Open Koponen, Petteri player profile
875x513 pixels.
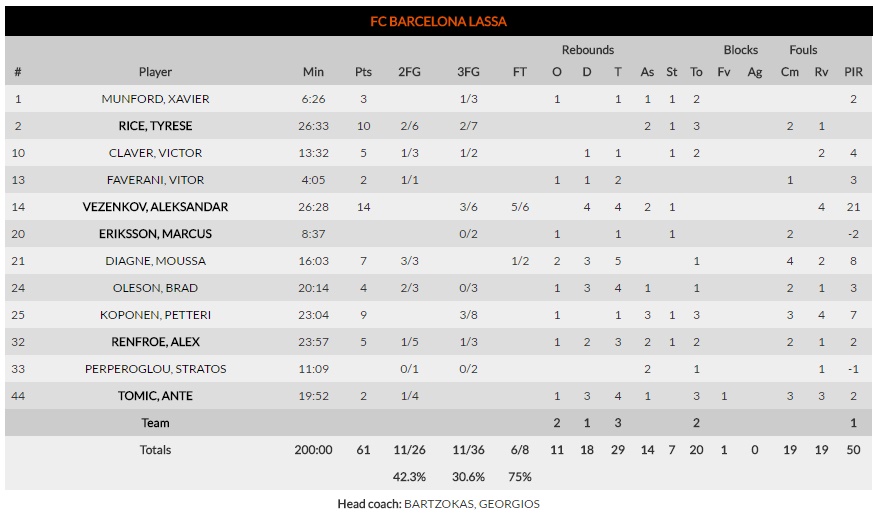(155, 315)
